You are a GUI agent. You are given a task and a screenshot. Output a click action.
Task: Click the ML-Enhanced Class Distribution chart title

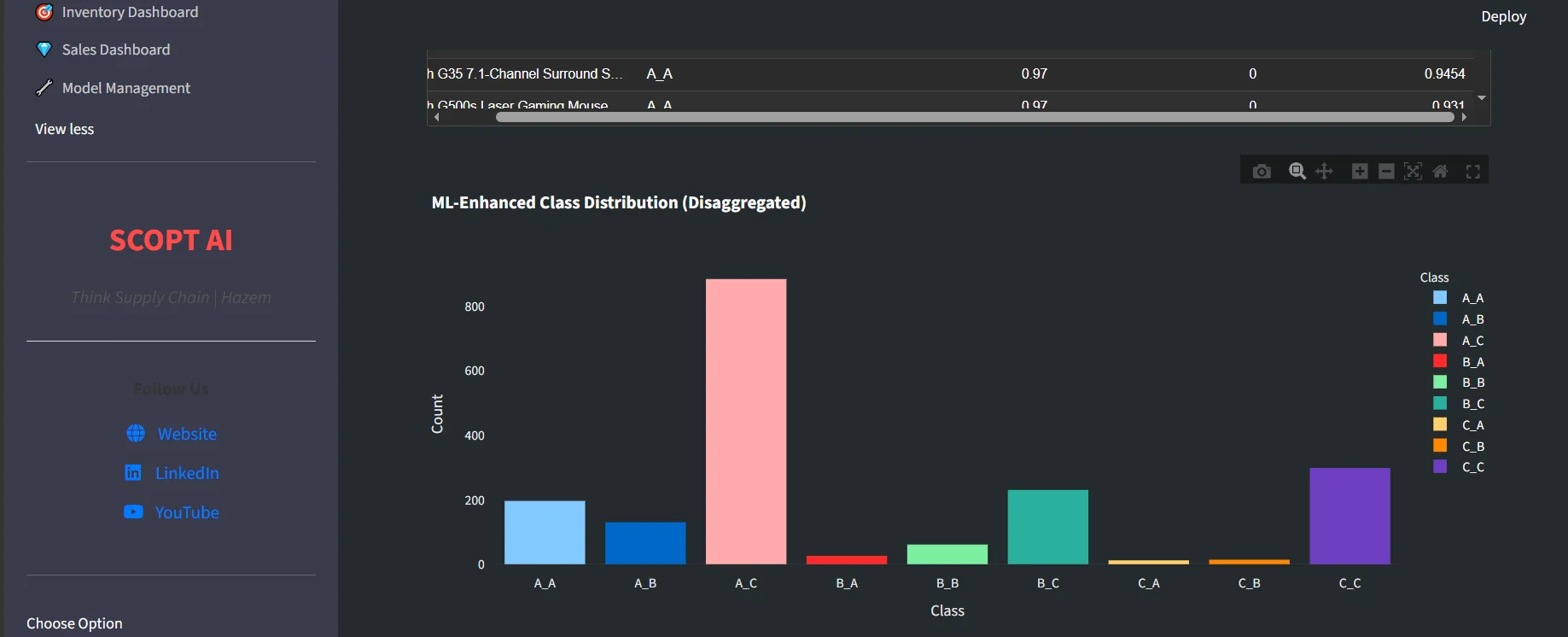click(619, 202)
